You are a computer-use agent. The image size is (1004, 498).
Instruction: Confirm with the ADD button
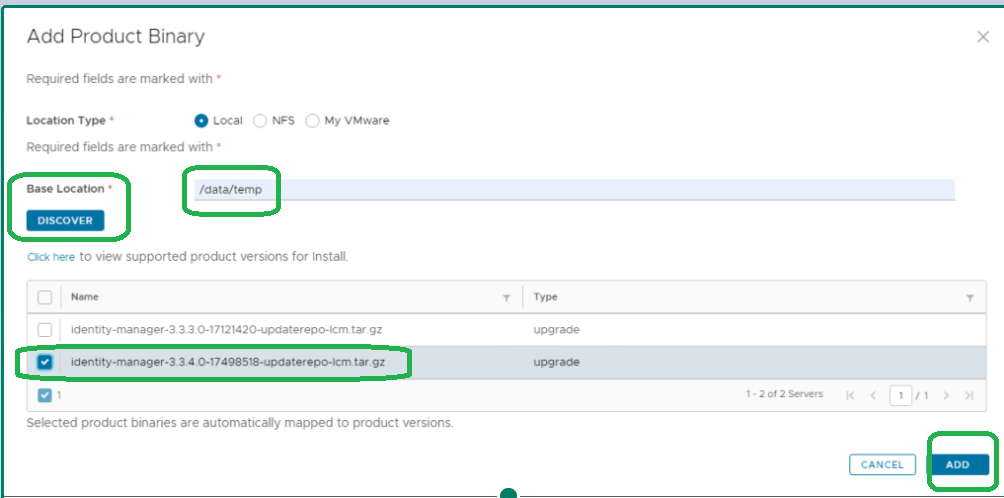pyautogui.click(x=958, y=465)
